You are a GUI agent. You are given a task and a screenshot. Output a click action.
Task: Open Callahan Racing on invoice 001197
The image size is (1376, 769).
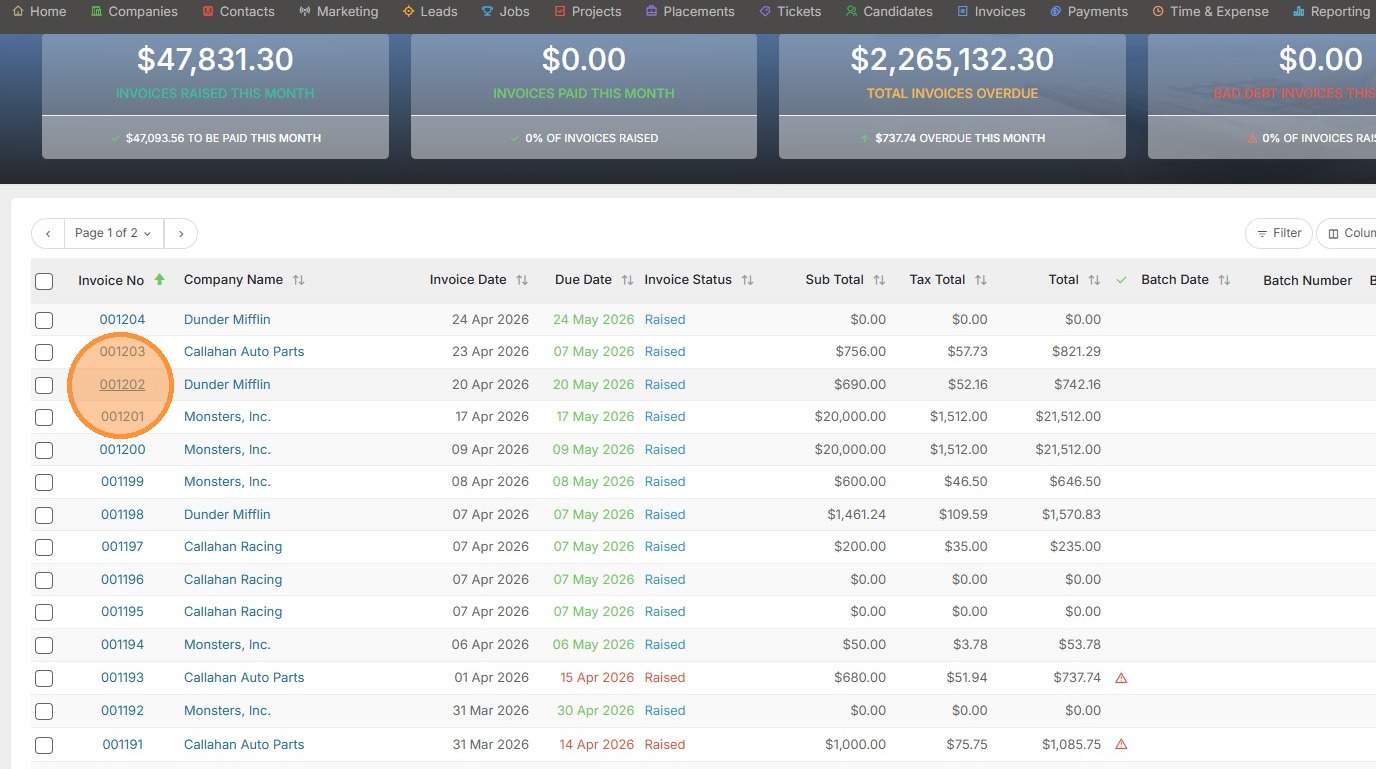pyautogui.click(x=233, y=547)
